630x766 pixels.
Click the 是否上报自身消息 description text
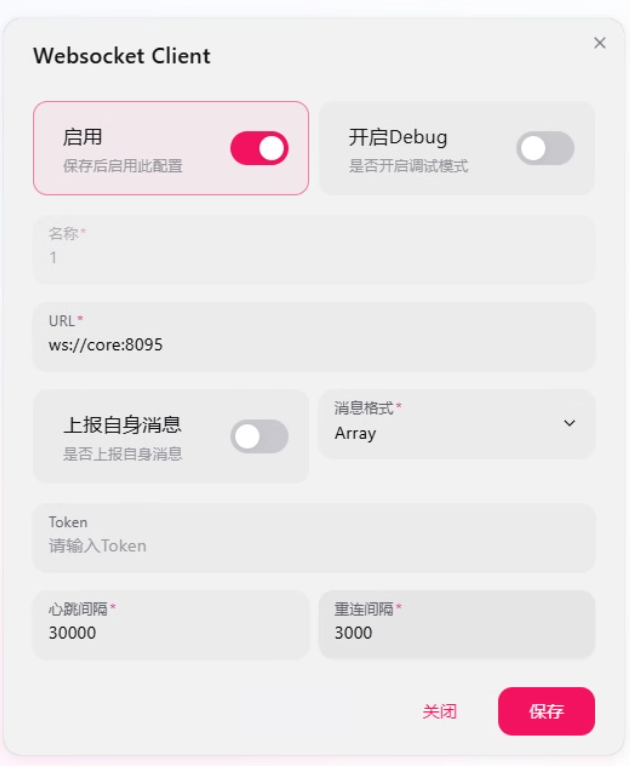click(123, 454)
